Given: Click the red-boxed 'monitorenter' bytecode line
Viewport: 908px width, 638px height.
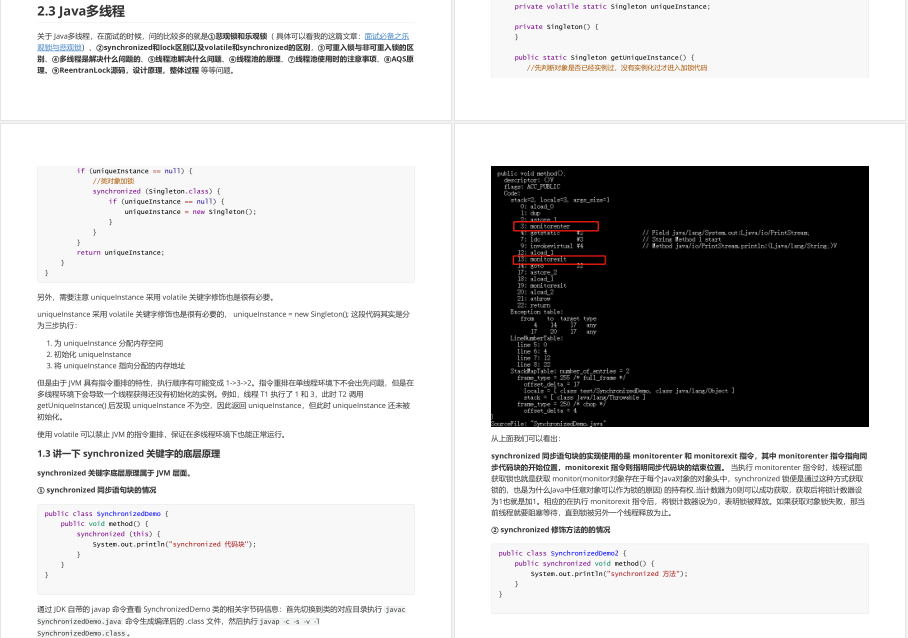Looking at the screenshot, I should 556,226.
